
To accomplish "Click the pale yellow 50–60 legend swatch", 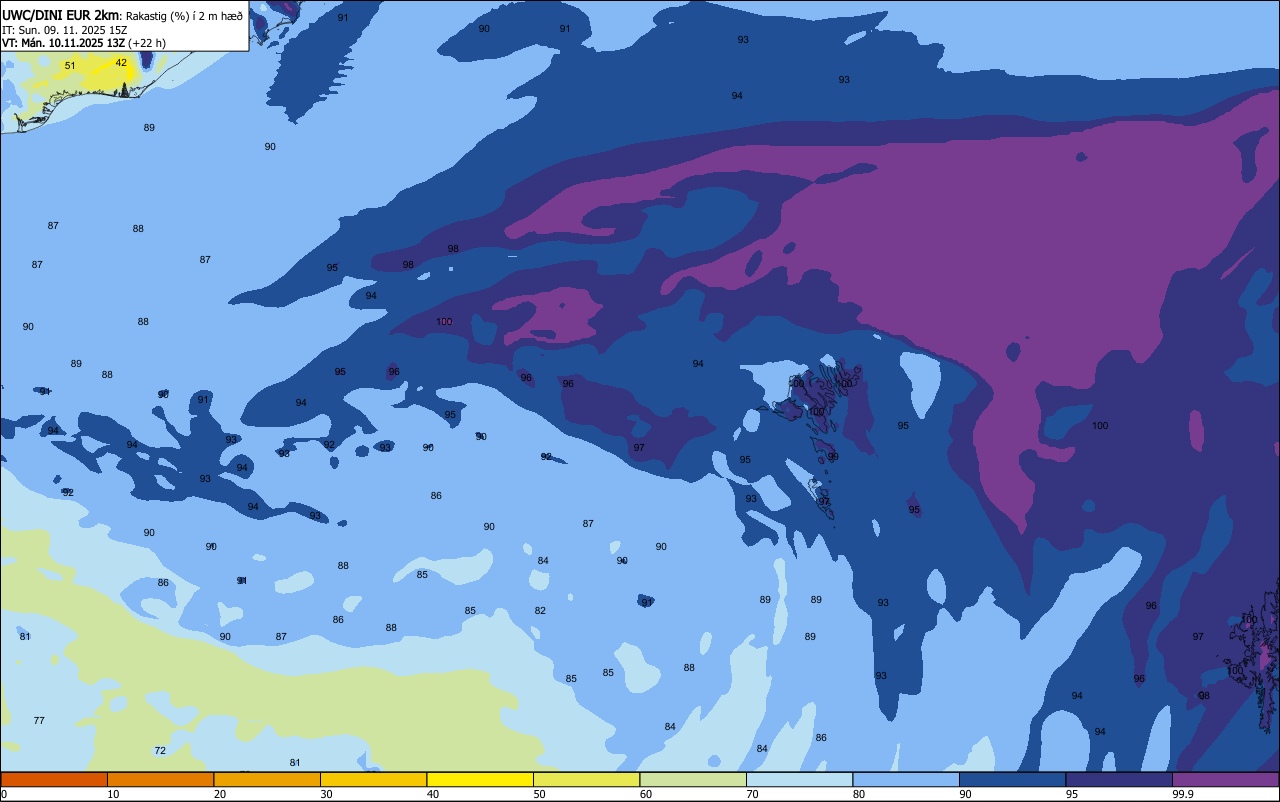I will (x=586, y=779).
